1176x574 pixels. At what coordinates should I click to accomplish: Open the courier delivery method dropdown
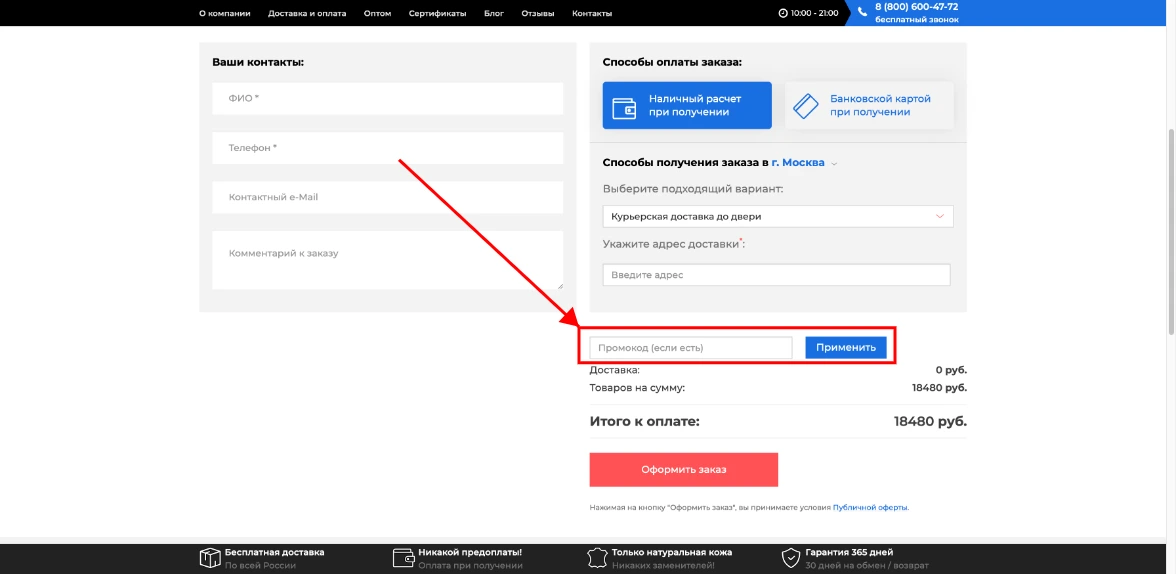(x=777, y=216)
